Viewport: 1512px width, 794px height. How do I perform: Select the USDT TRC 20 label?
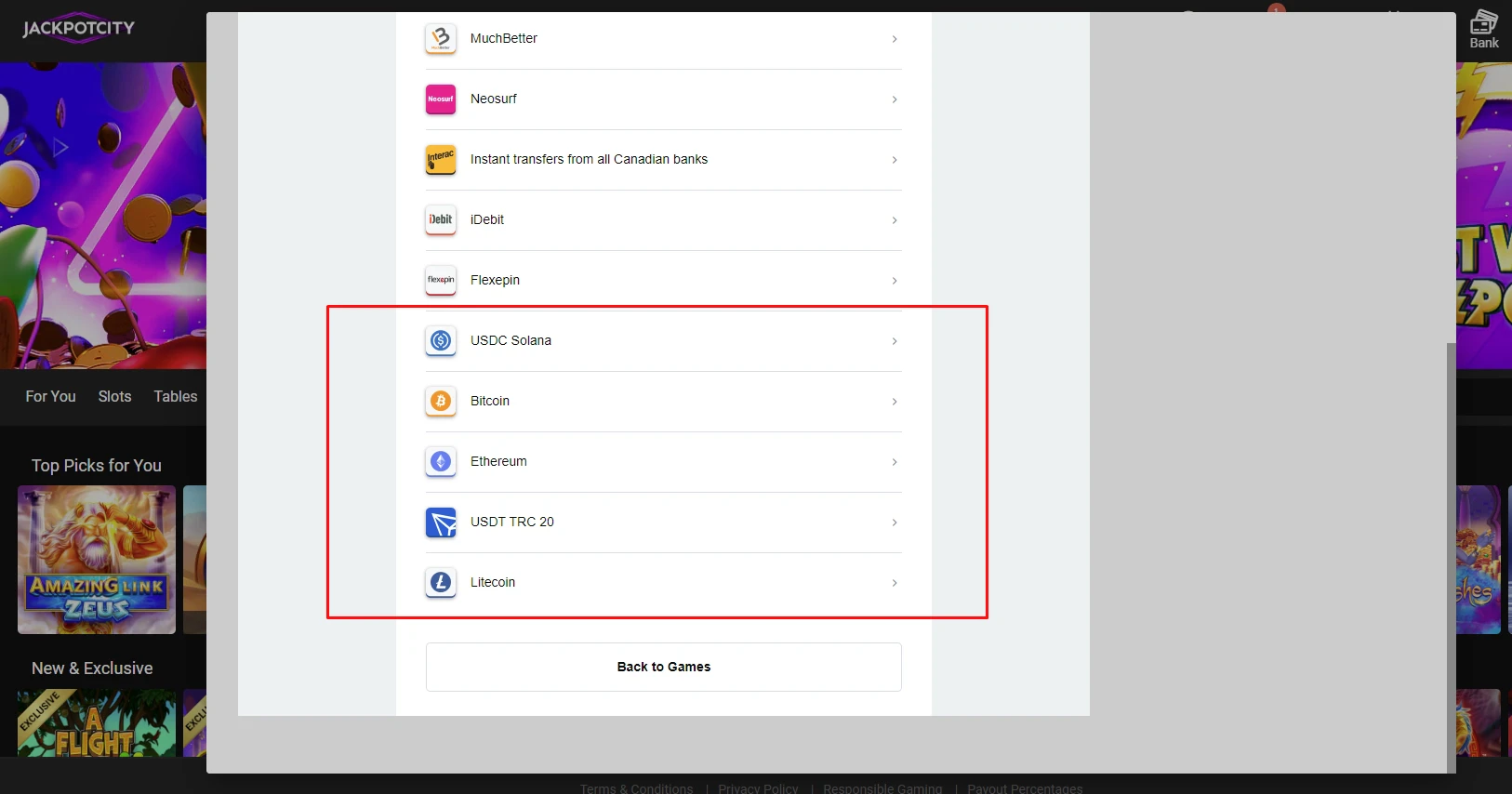tap(512, 522)
